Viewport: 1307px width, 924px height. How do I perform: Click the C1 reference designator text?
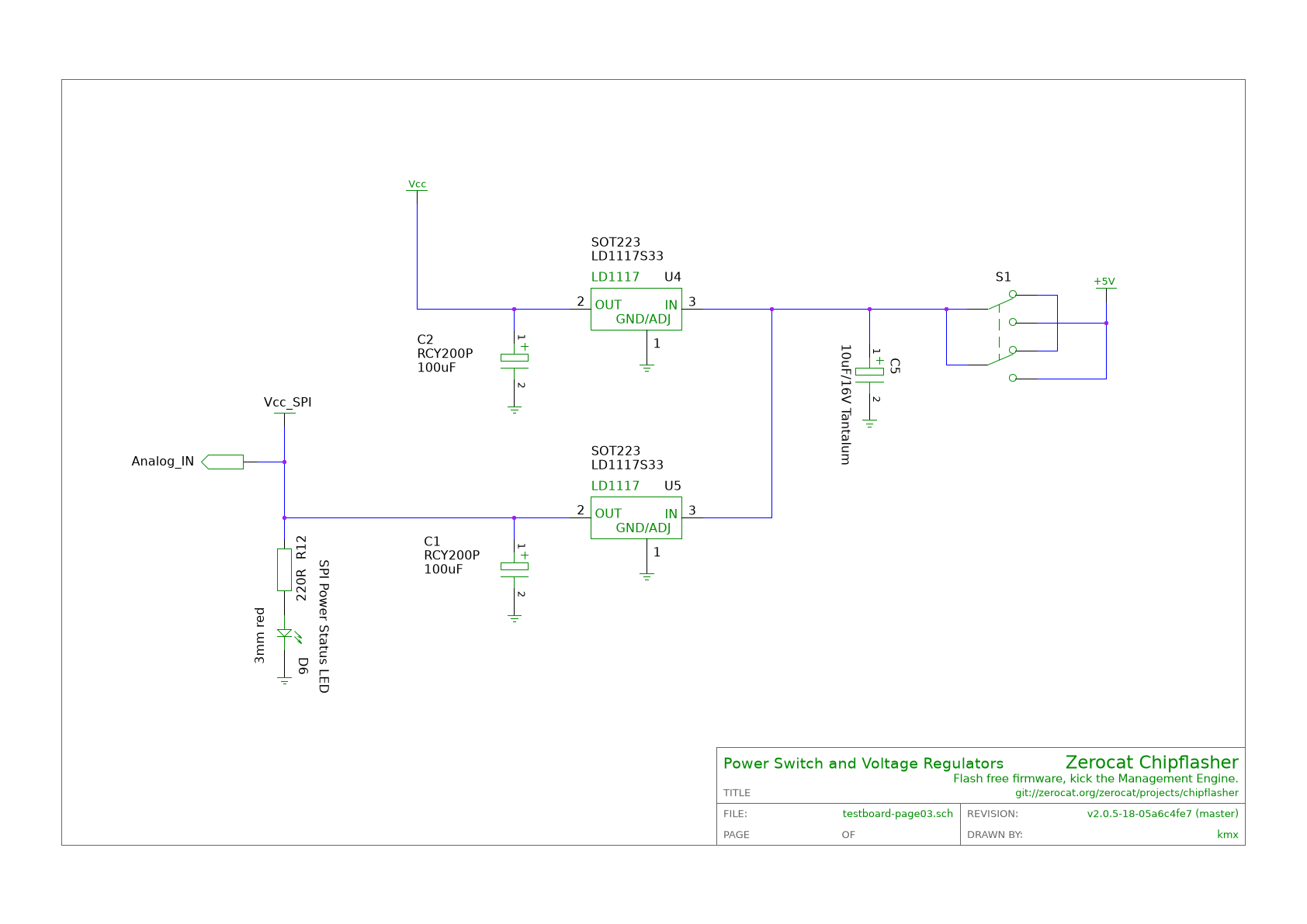(432, 542)
